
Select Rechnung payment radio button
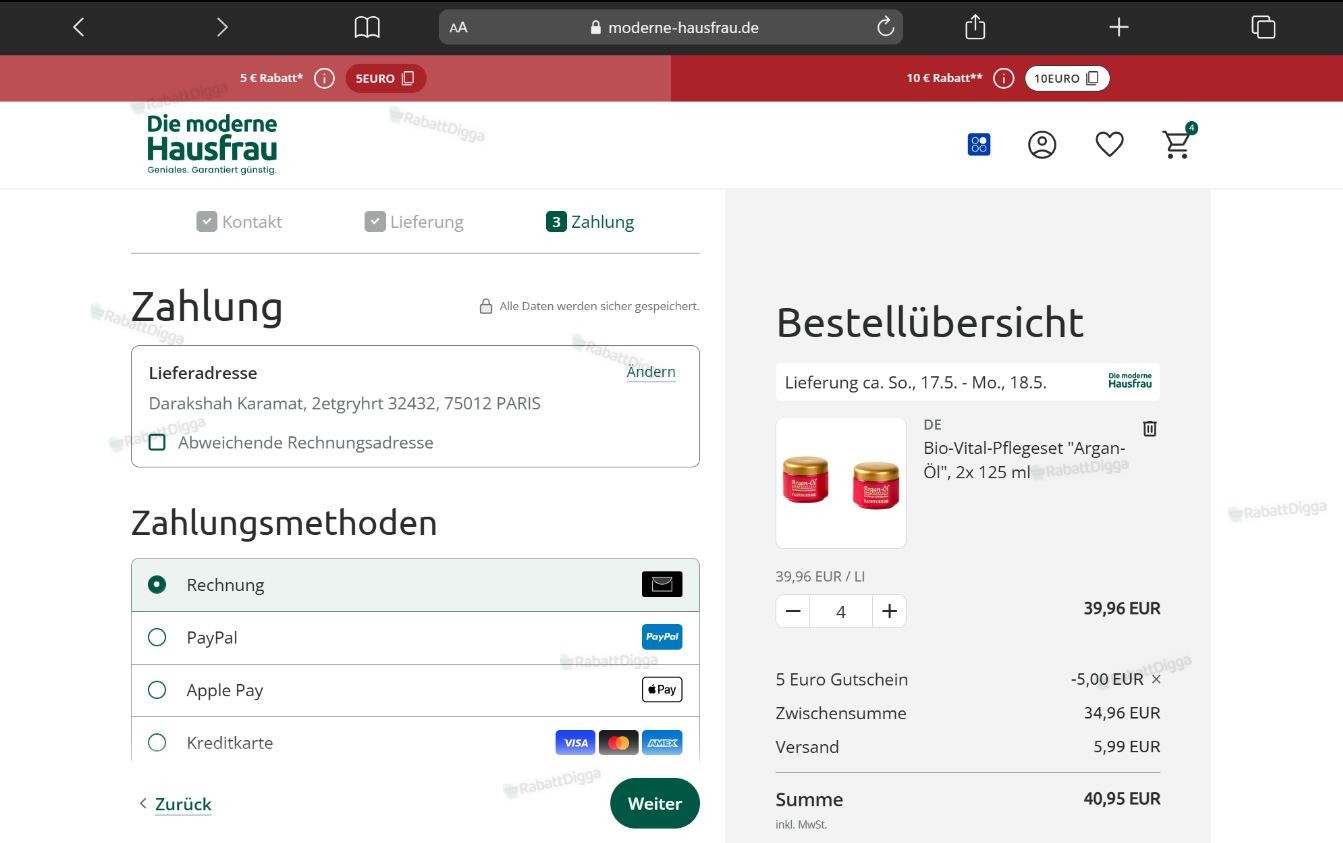coord(157,584)
